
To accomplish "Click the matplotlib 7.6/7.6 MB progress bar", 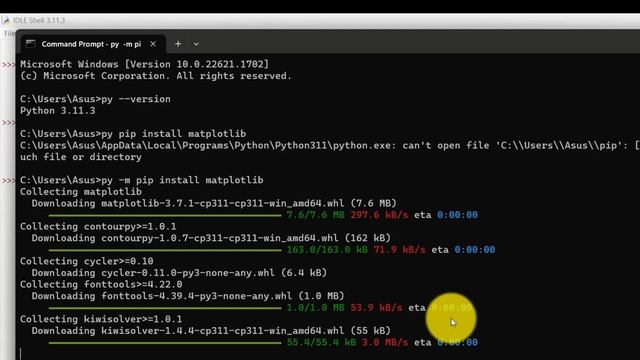I will pyautogui.click(x=165, y=215).
